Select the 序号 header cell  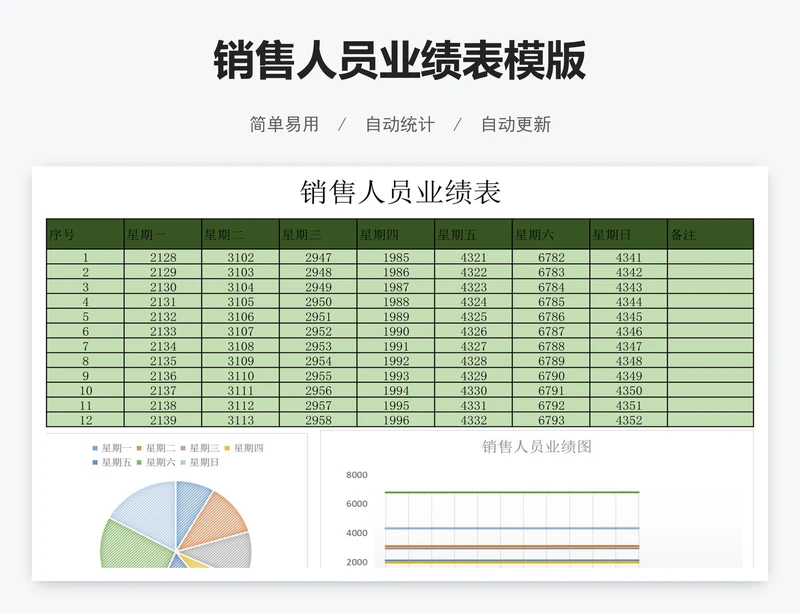coord(85,234)
